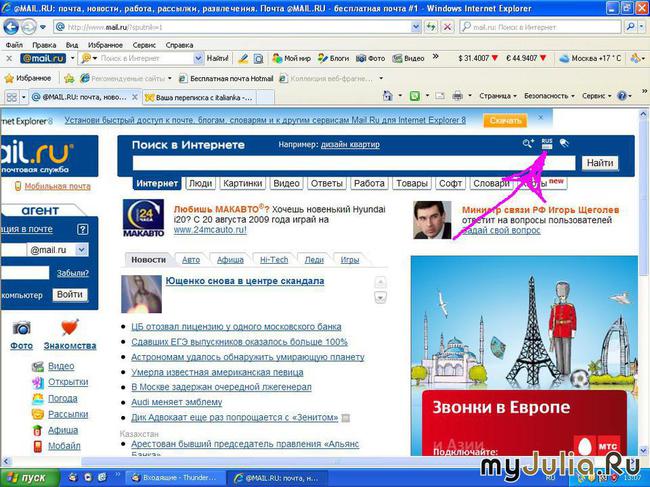The image size is (650, 487).
Task: Open the recent pages dropdown arrow near Back button
Action: (43, 27)
